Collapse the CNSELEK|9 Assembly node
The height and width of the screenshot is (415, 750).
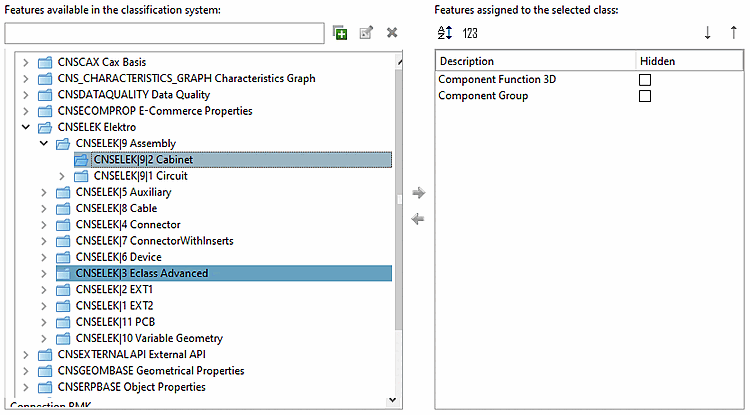(44, 143)
